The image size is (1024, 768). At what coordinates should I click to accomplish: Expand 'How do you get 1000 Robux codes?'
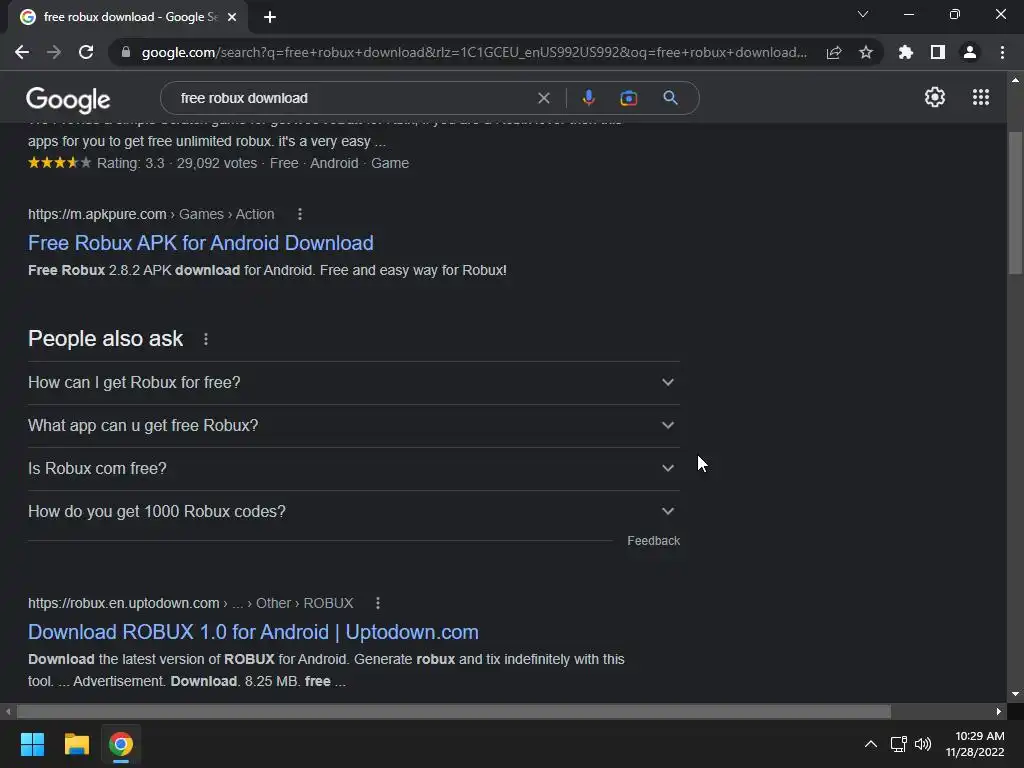353,511
